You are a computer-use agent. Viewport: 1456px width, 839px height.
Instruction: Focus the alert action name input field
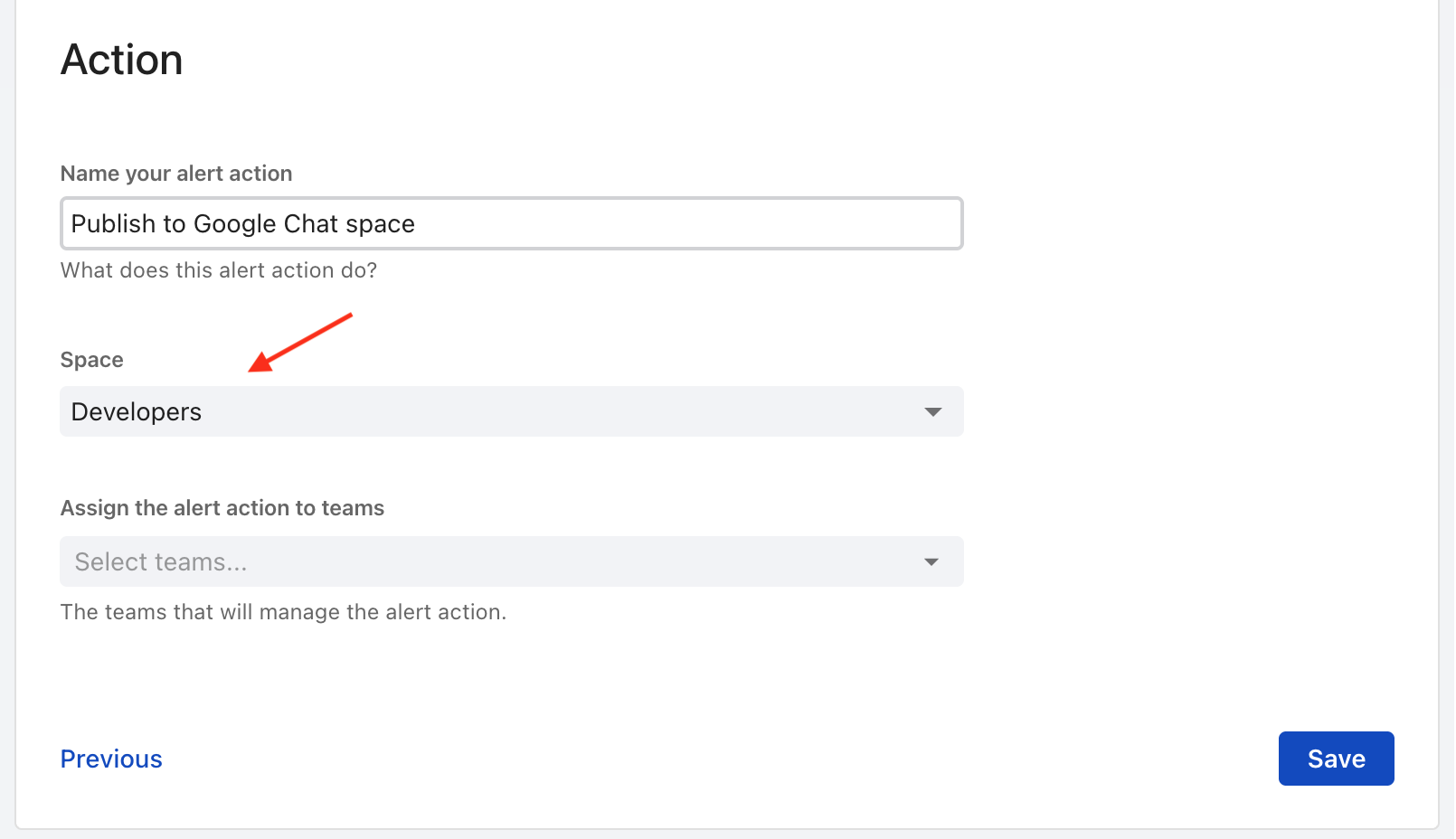tap(511, 223)
